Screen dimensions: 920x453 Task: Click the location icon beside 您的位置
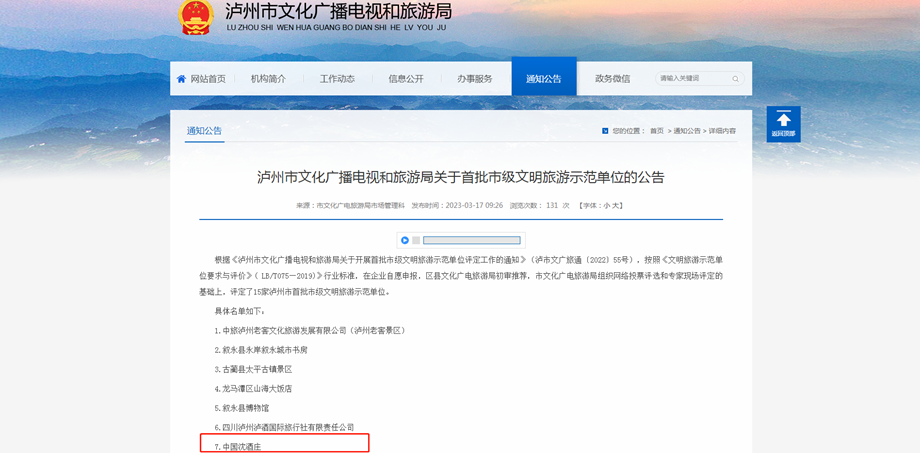pos(605,131)
